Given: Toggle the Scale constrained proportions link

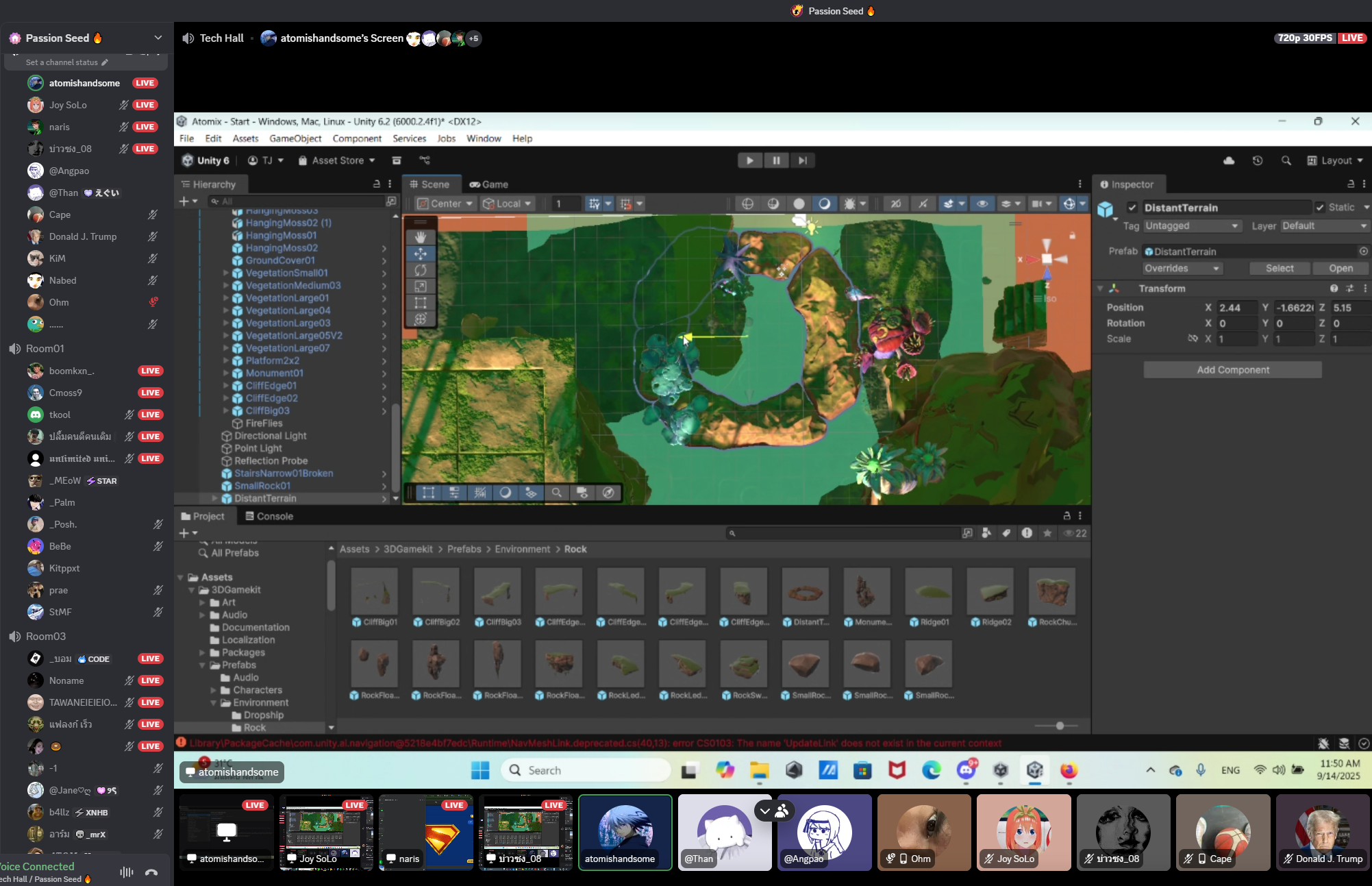Looking at the screenshot, I should tap(1193, 339).
